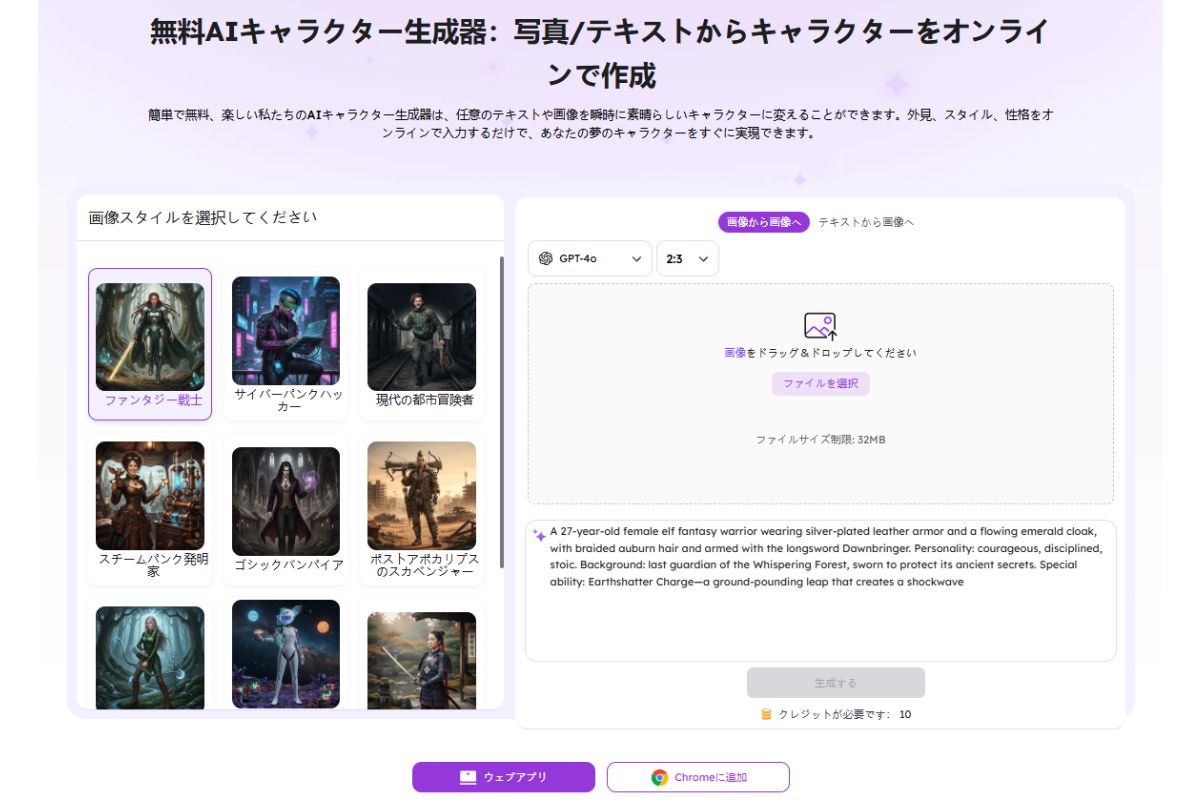Choose the ゴシックバンパイア style

coord(286,501)
